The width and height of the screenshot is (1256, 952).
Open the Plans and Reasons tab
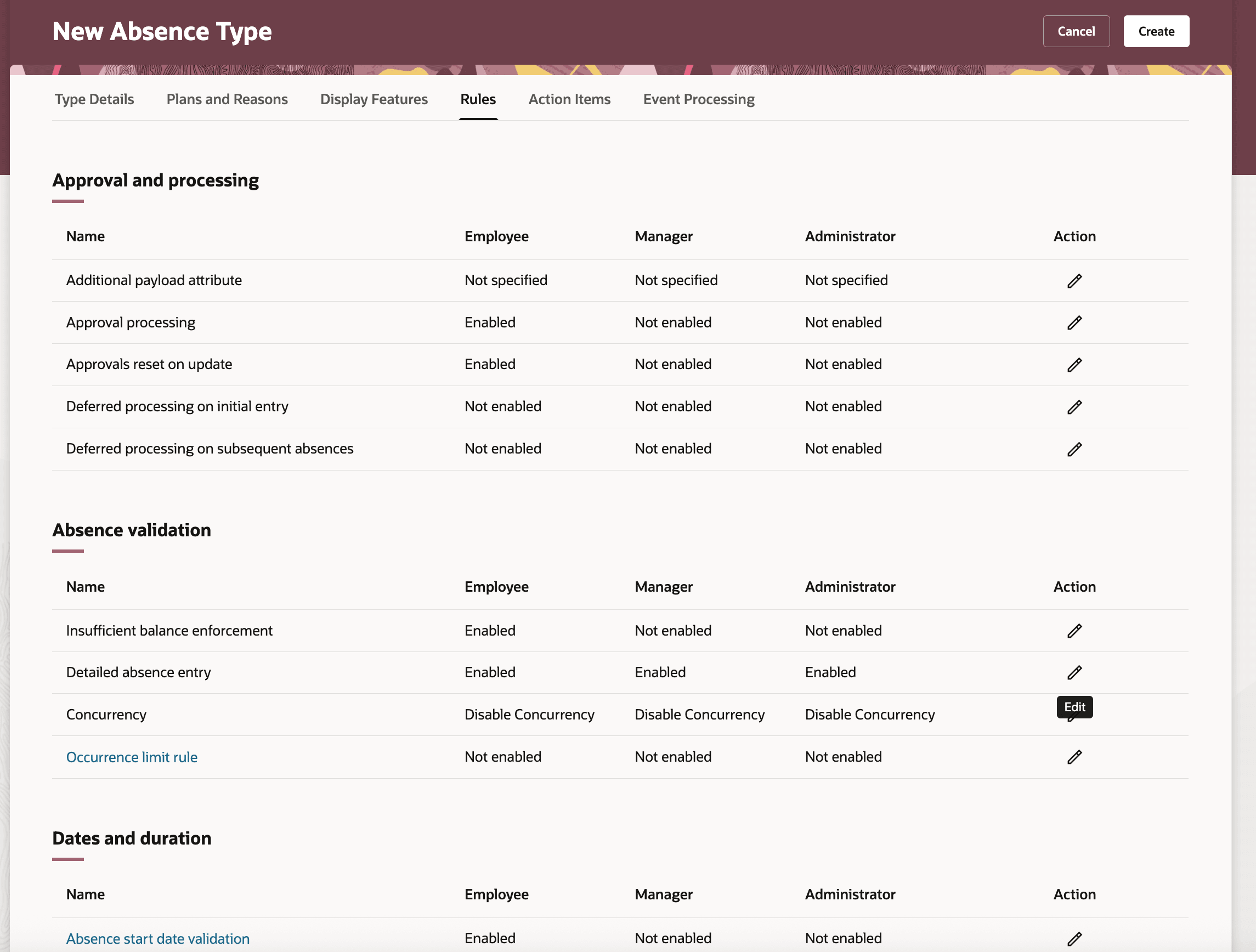click(x=227, y=99)
